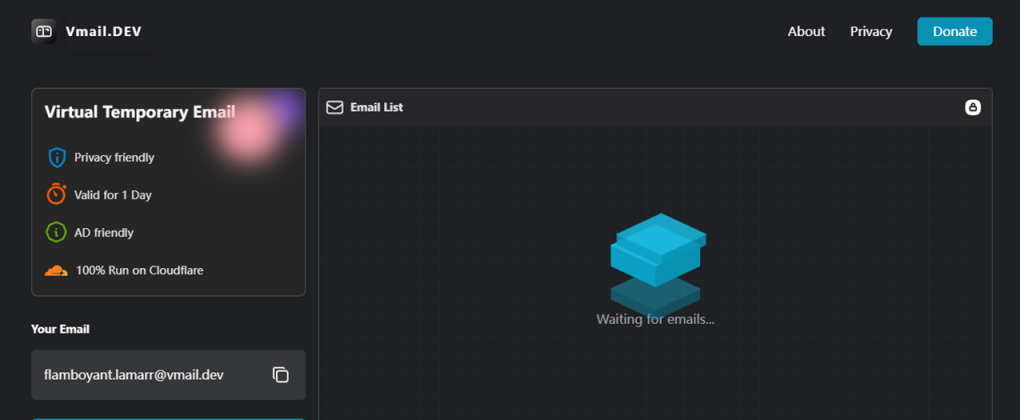
Task: Click the blue inbox box illustration
Action: 658,250
